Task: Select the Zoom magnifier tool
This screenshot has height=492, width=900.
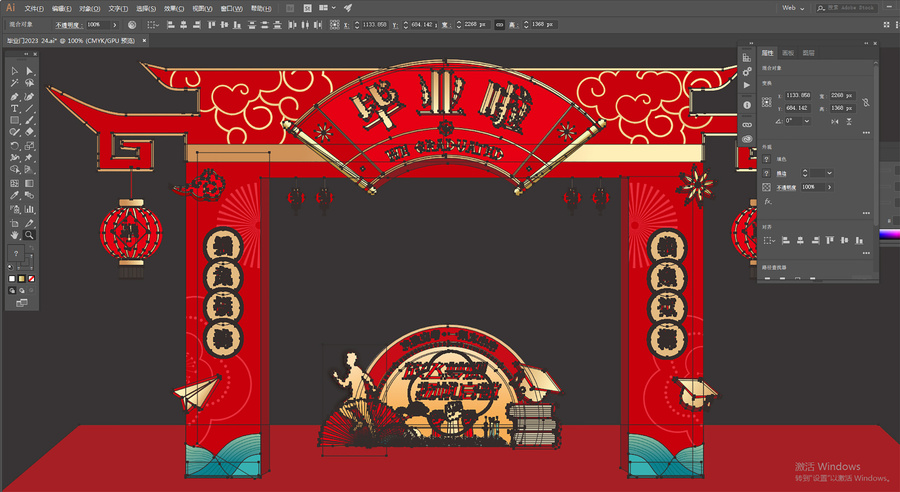Action: [29, 235]
